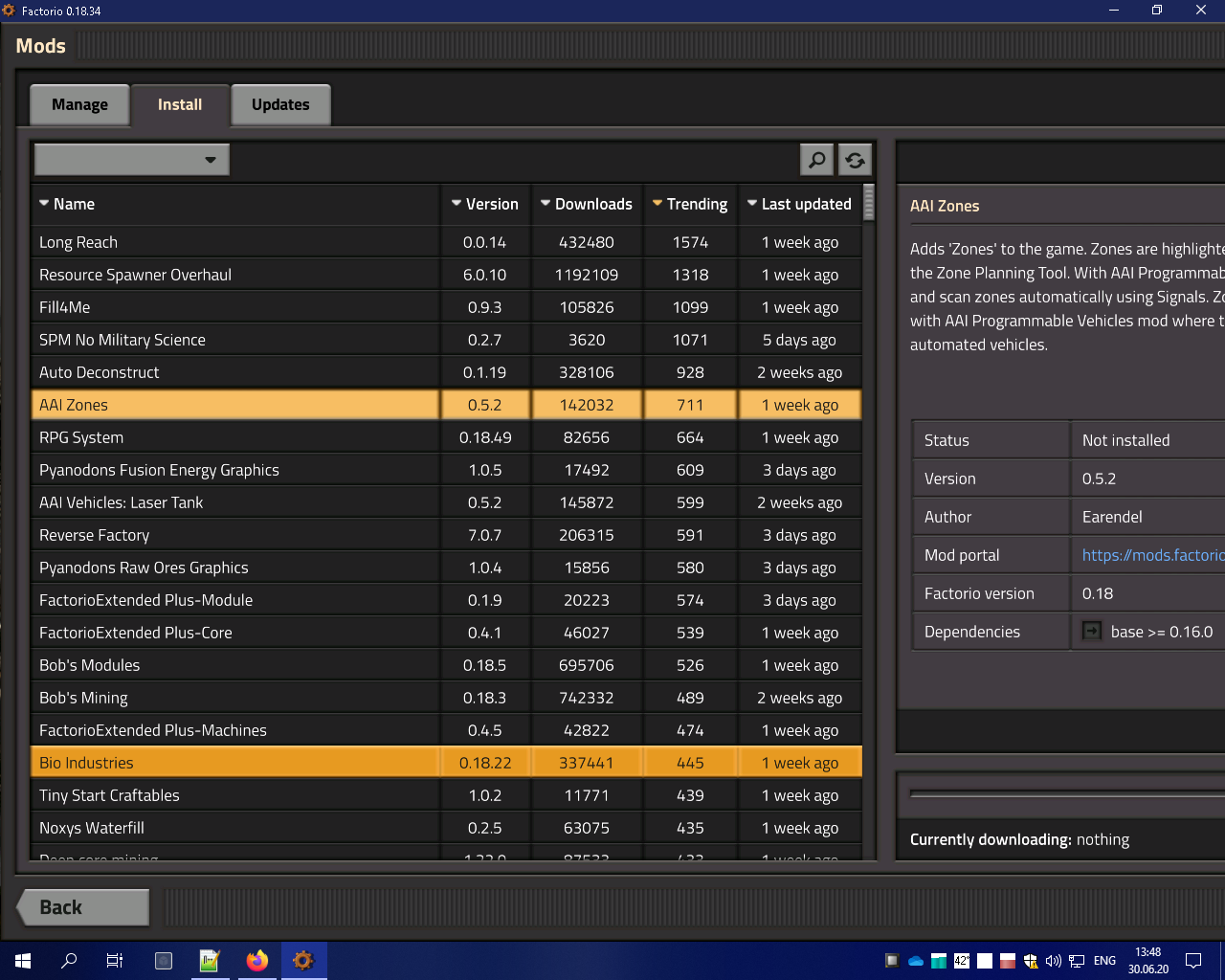Open the network tray icon

1077,961
